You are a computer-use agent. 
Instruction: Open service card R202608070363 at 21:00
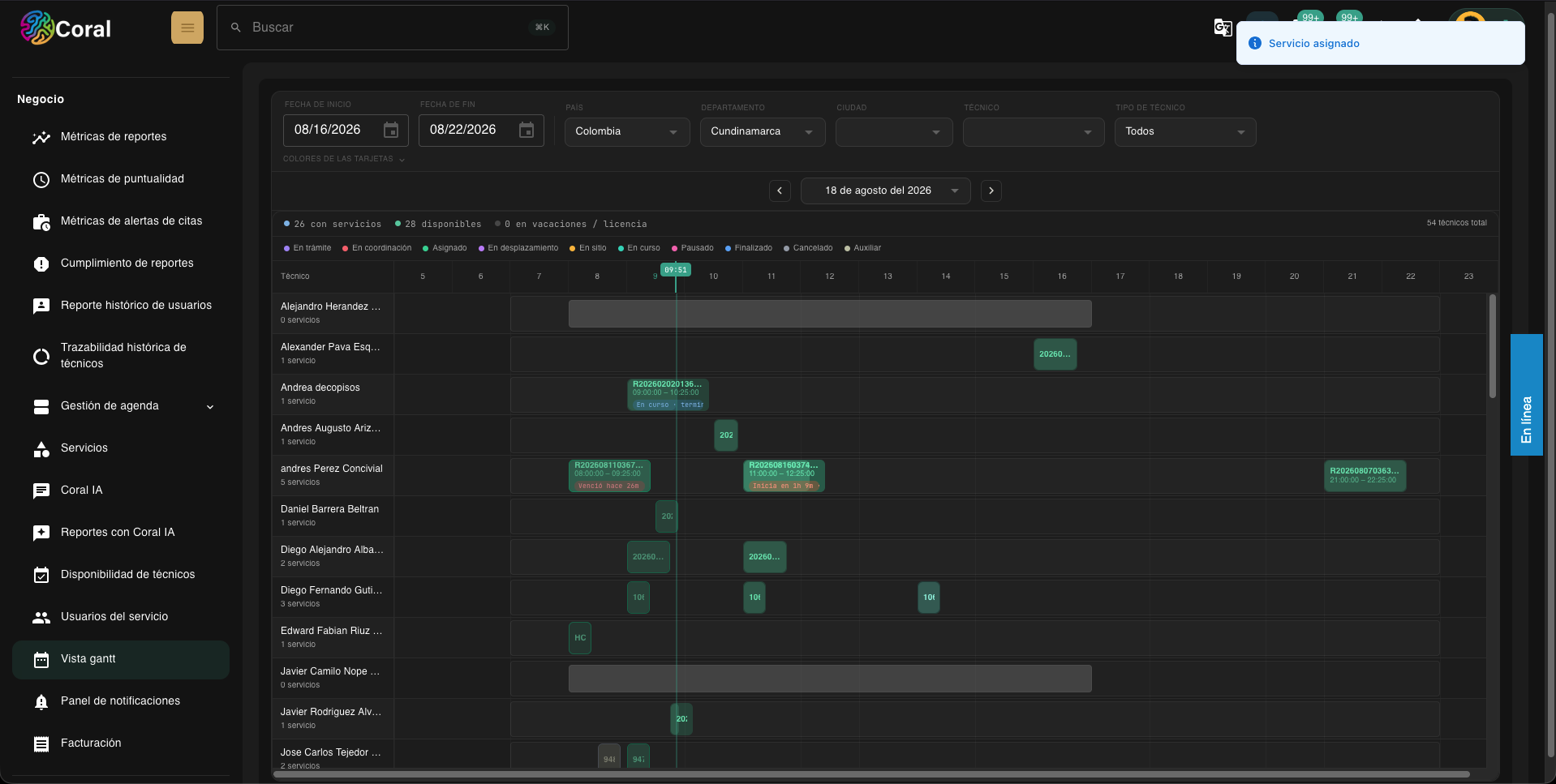point(1365,475)
